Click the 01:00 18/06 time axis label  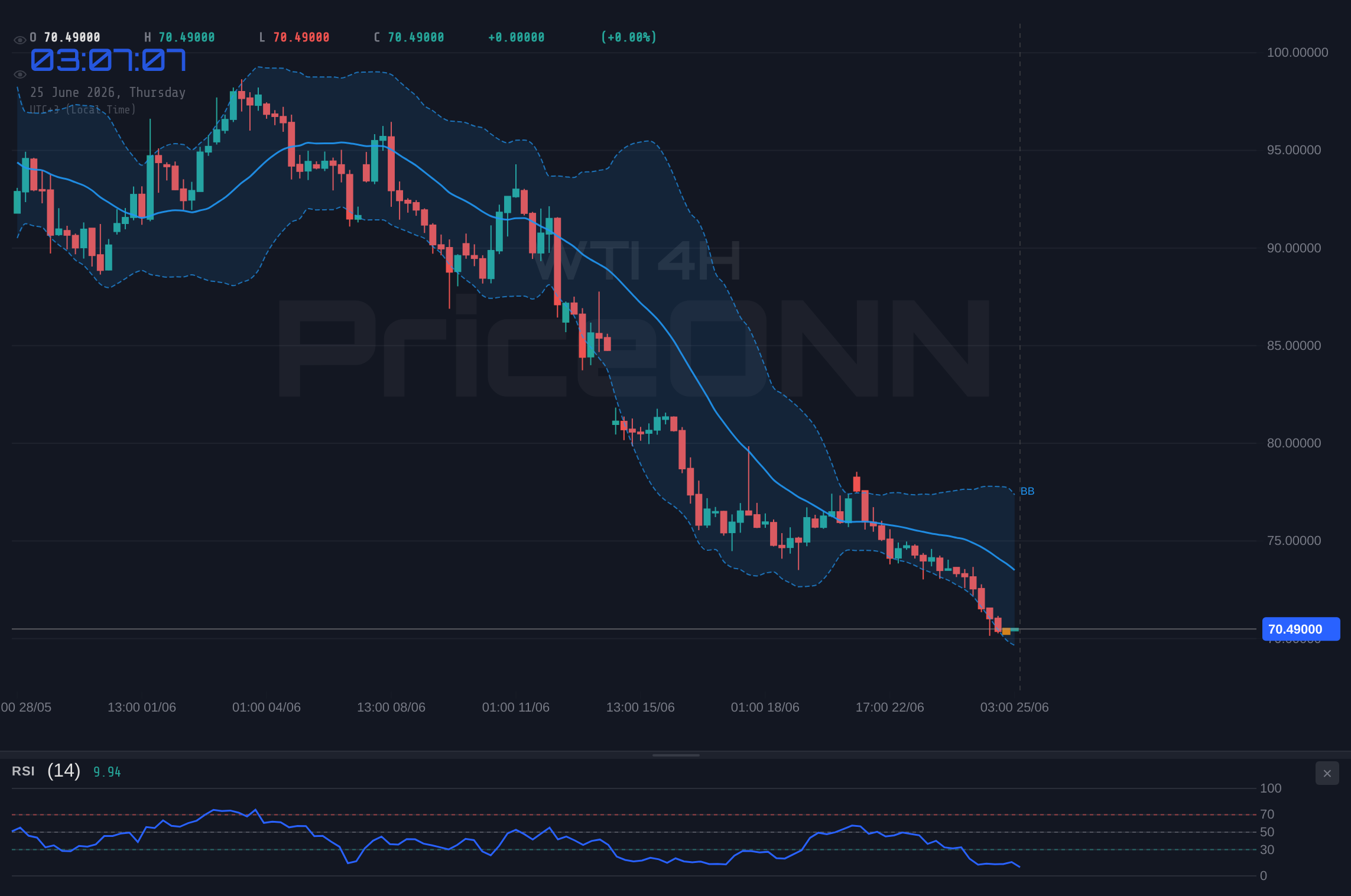765,707
